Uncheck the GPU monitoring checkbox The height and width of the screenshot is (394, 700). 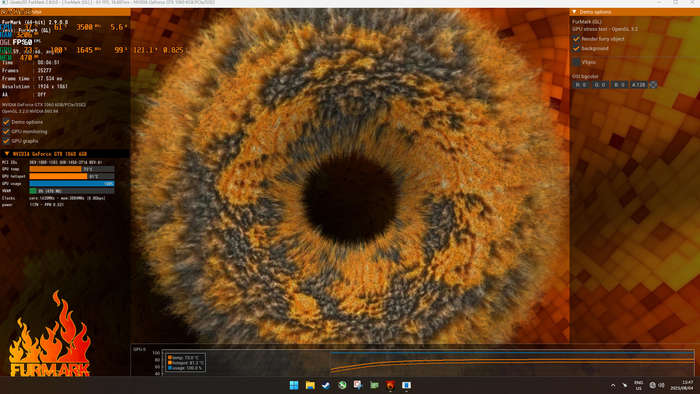click(6, 132)
